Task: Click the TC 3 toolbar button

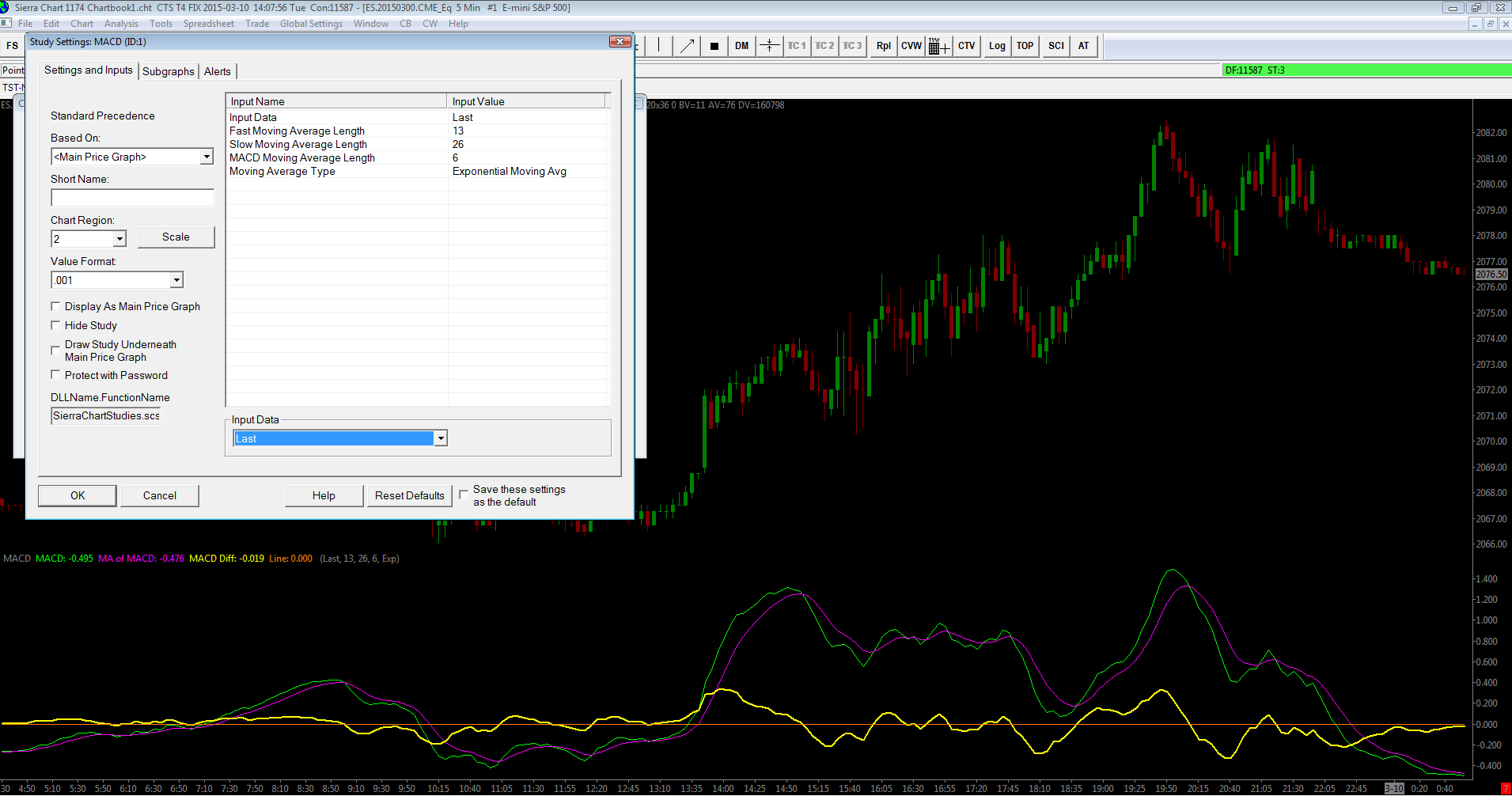Action: [x=852, y=46]
